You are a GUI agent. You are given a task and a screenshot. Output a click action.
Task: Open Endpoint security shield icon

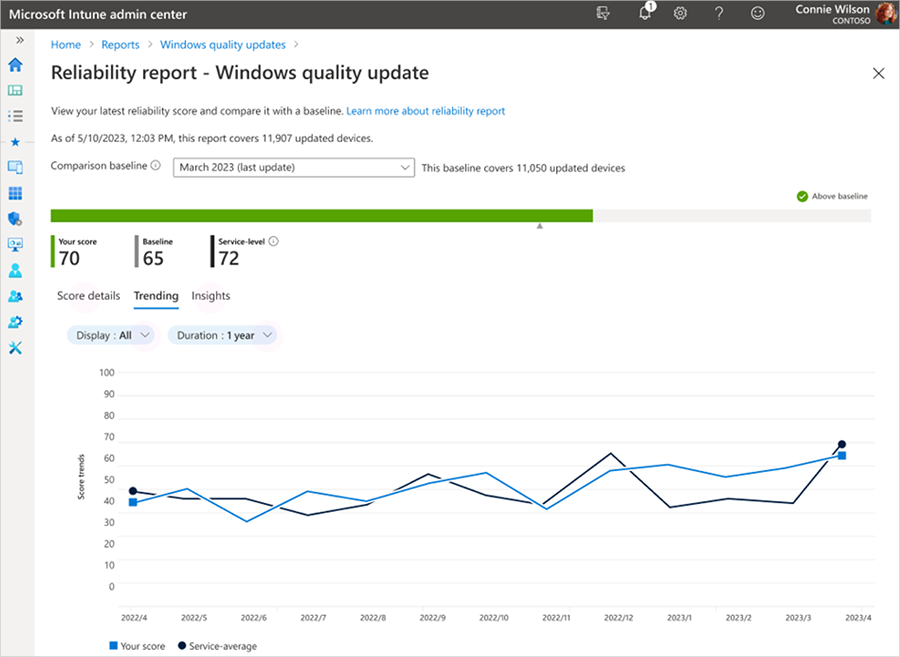point(15,219)
